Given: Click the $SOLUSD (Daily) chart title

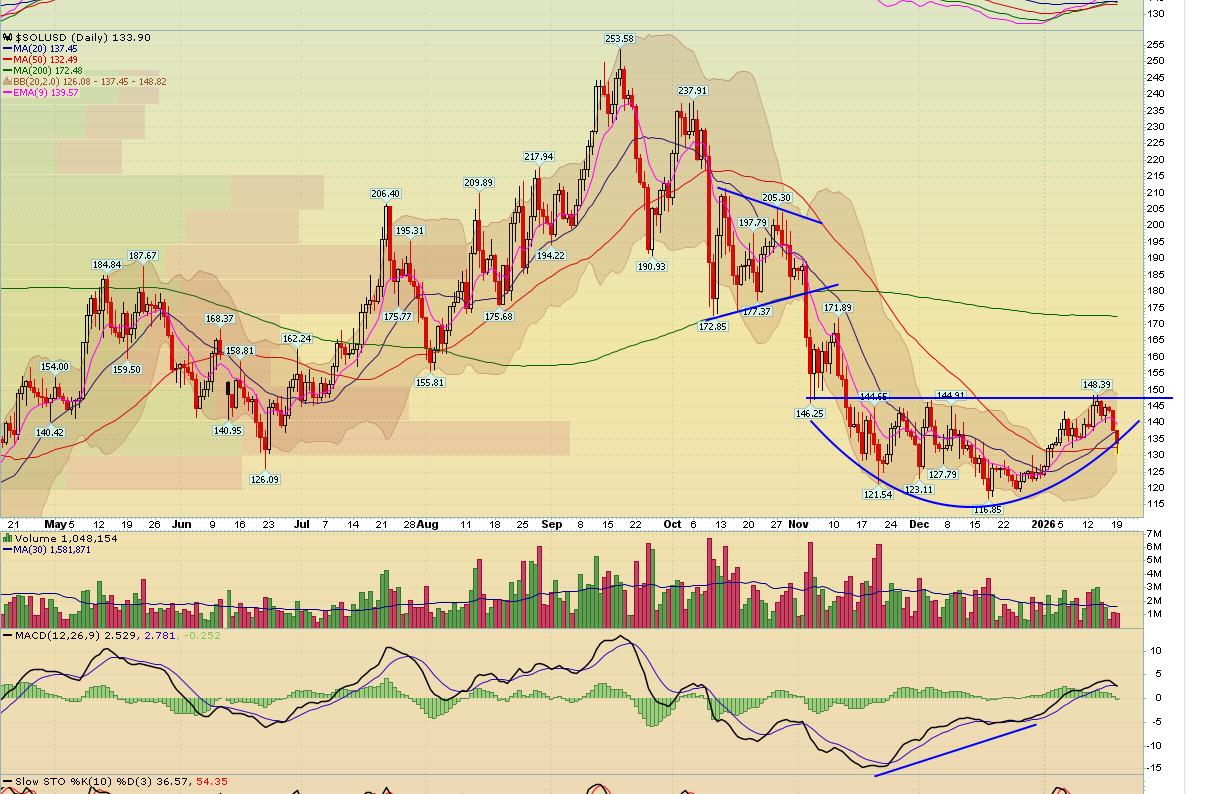Looking at the screenshot, I should tap(62, 37).
